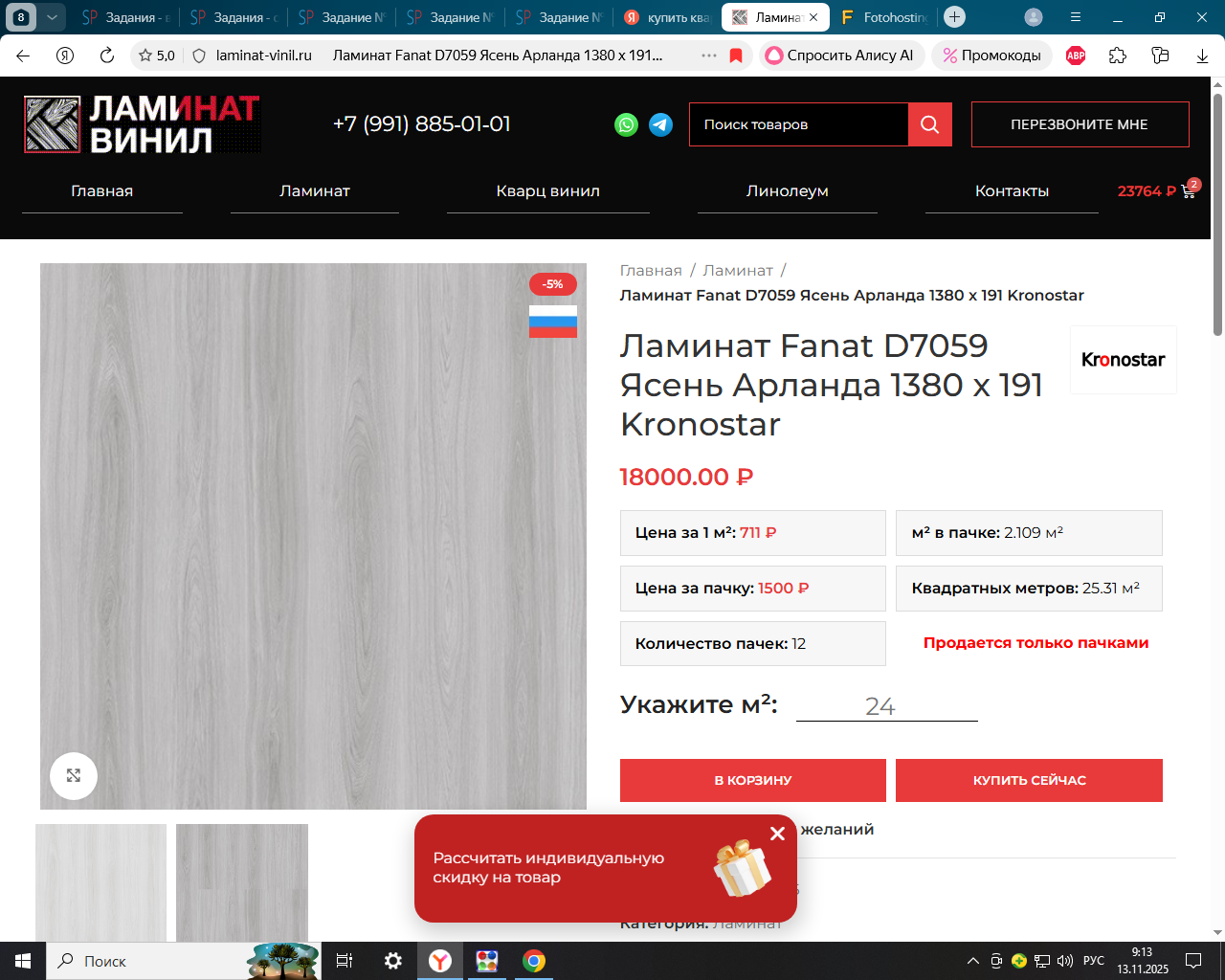Click the КУПИТЬ СЕЙЧАС button
This screenshot has height=980, width=1225.
pos(1029,780)
